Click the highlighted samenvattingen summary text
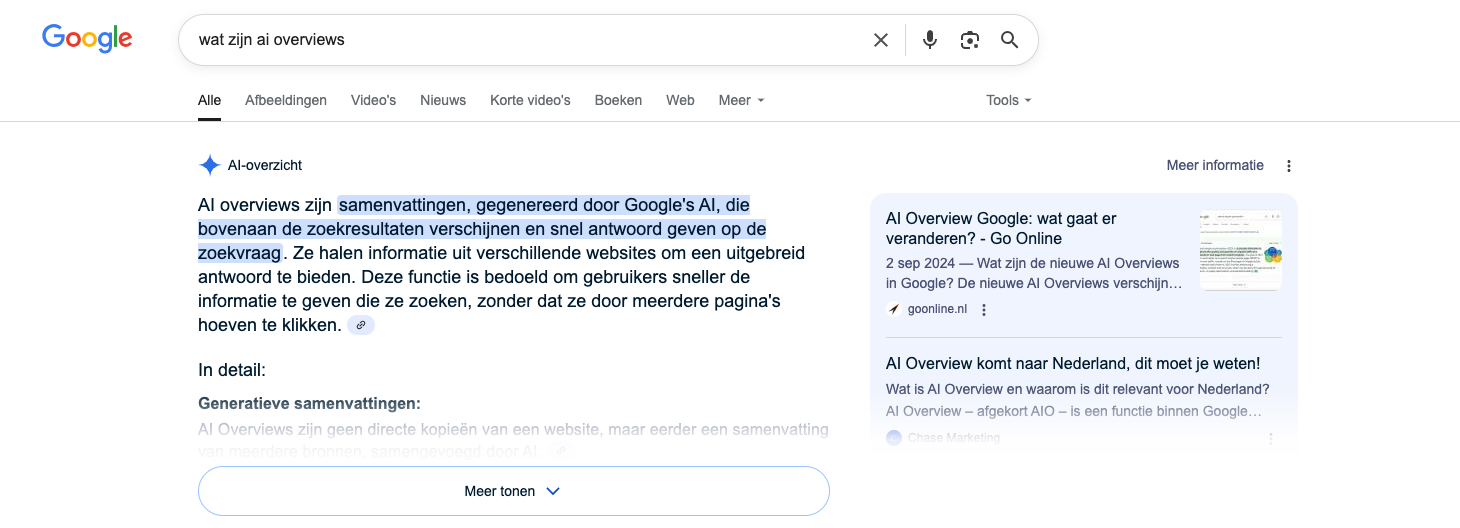The height and width of the screenshot is (528, 1460). coord(483,229)
